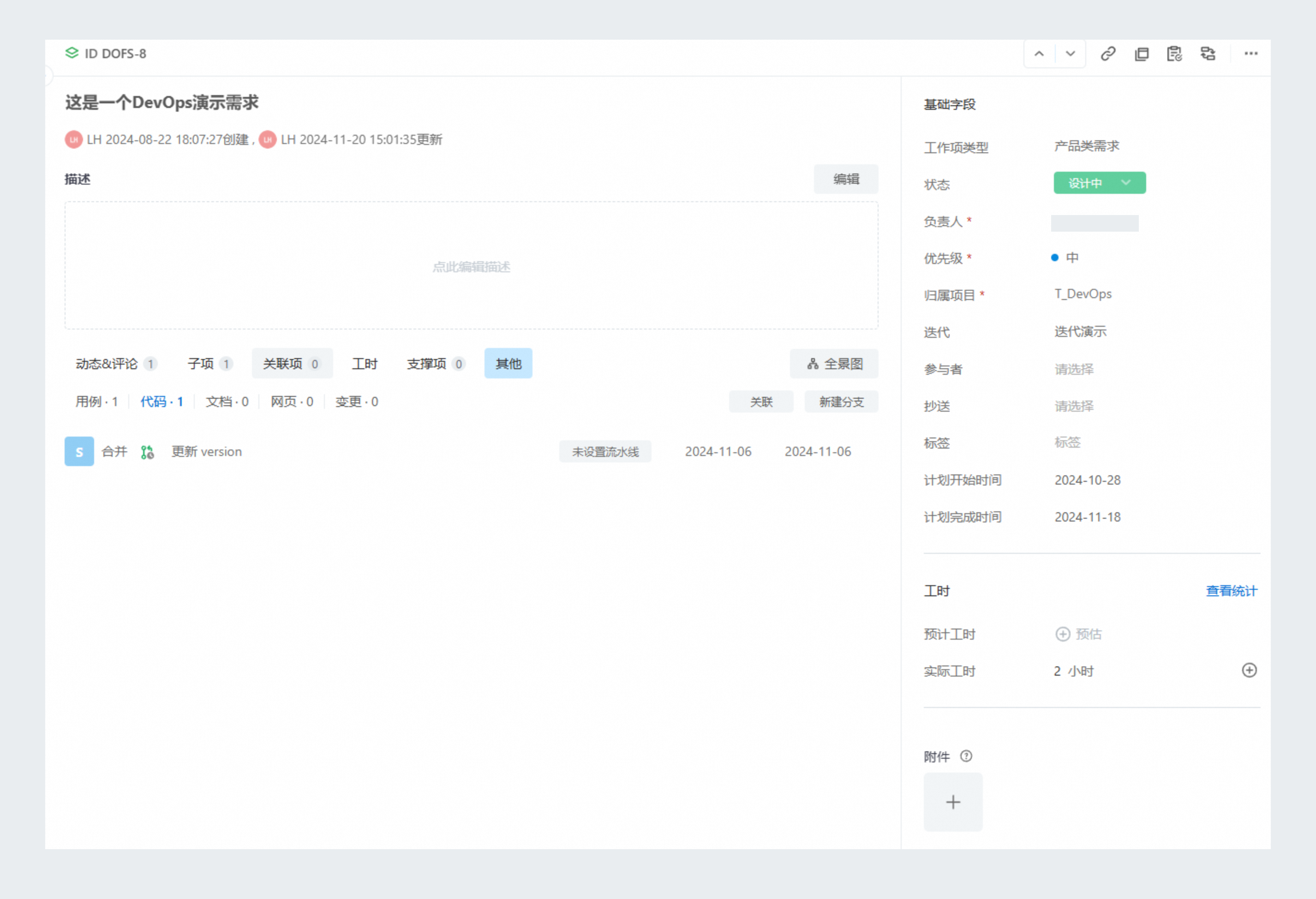The width and height of the screenshot is (1316, 899).
Task: Click the green layers icon beside ID DOFS-8
Action: pyautogui.click(x=72, y=53)
